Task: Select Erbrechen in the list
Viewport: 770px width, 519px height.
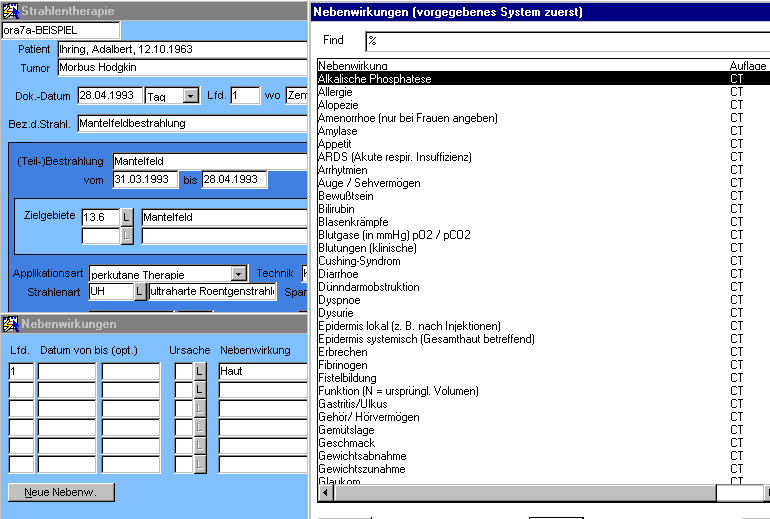Action: click(340, 352)
